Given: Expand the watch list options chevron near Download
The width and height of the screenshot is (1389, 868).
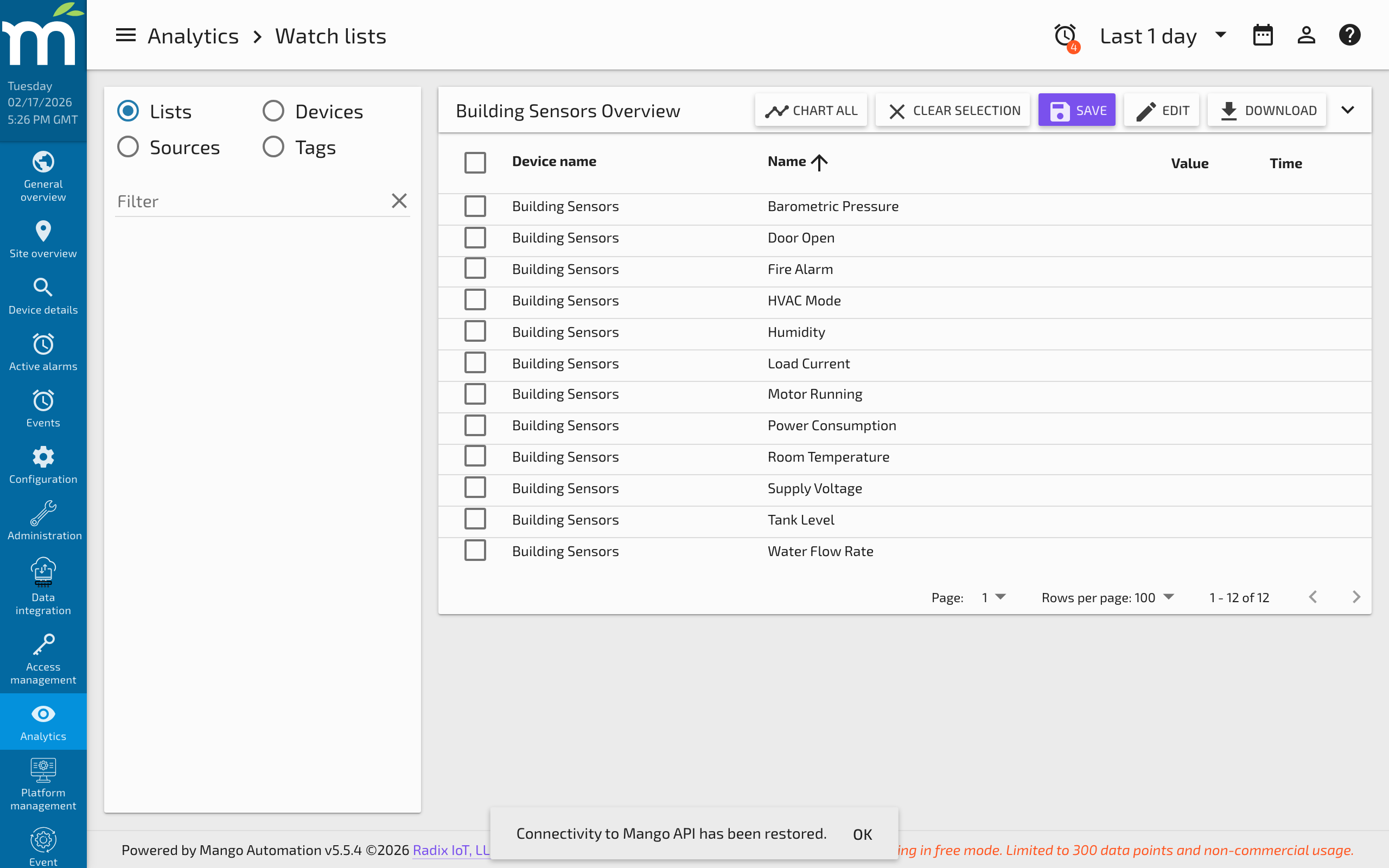Looking at the screenshot, I should [x=1348, y=110].
